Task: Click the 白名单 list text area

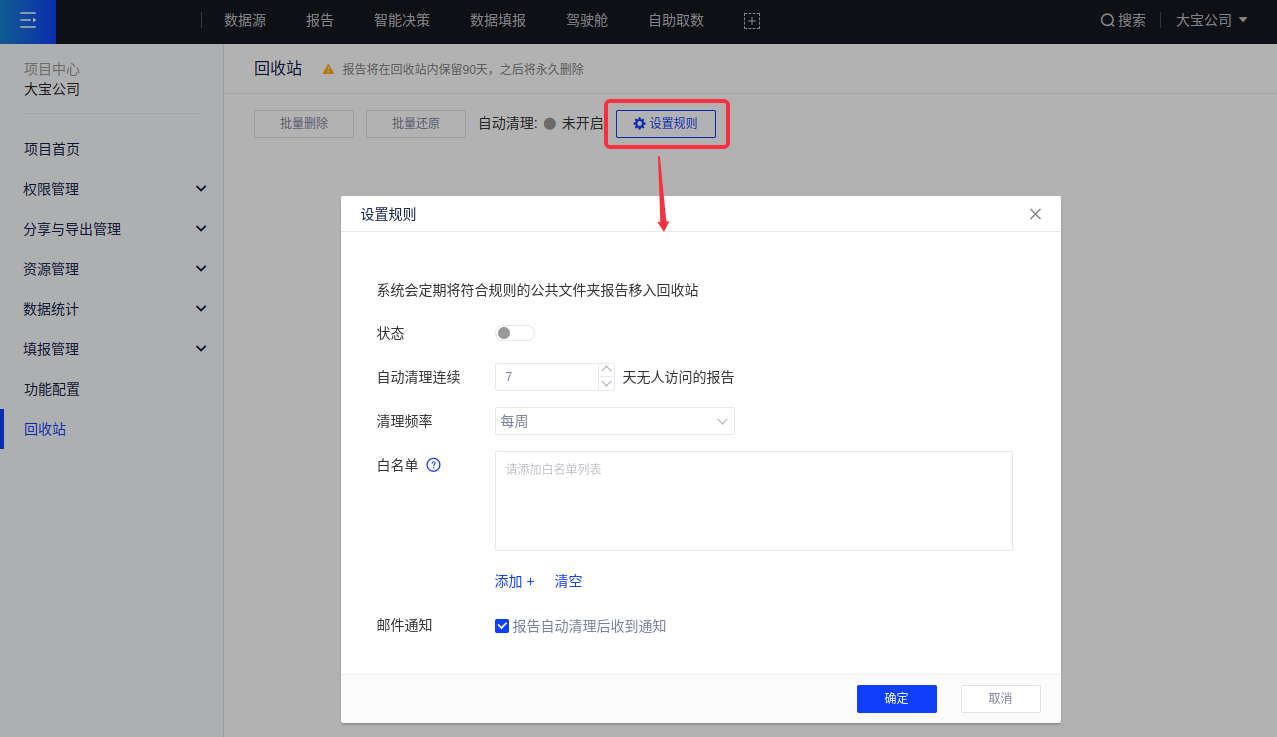Action: click(x=753, y=501)
